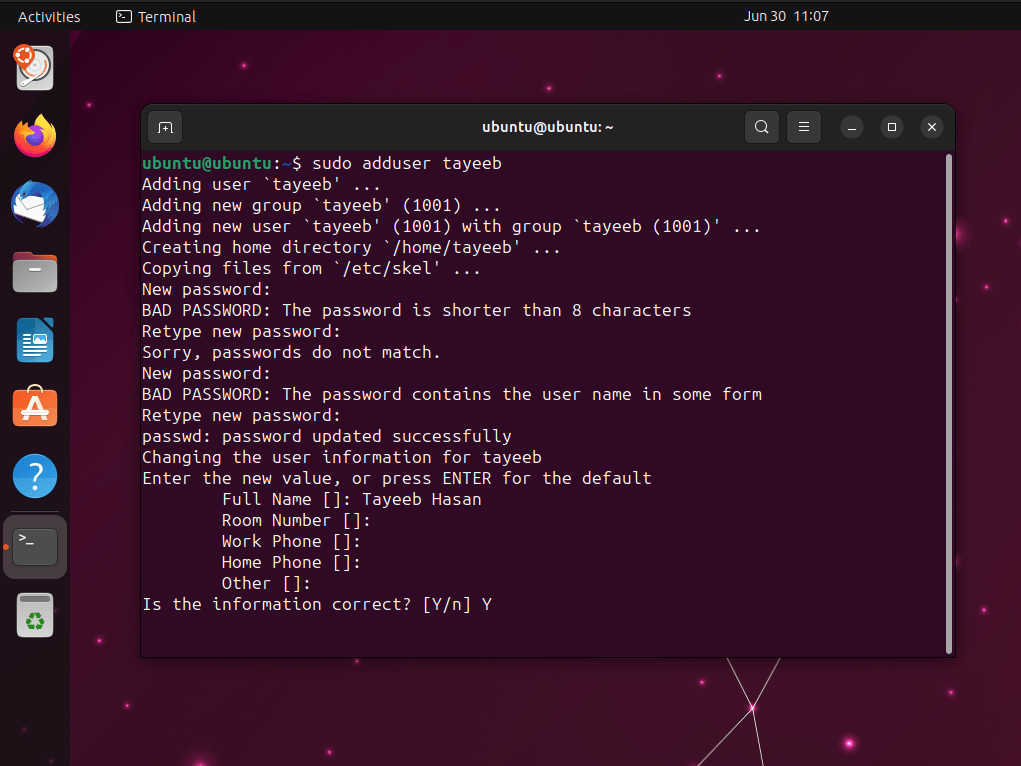Click inside the terminal text area
Image resolution: width=1021 pixels, height=766 pixels.
tap(540, 400)
